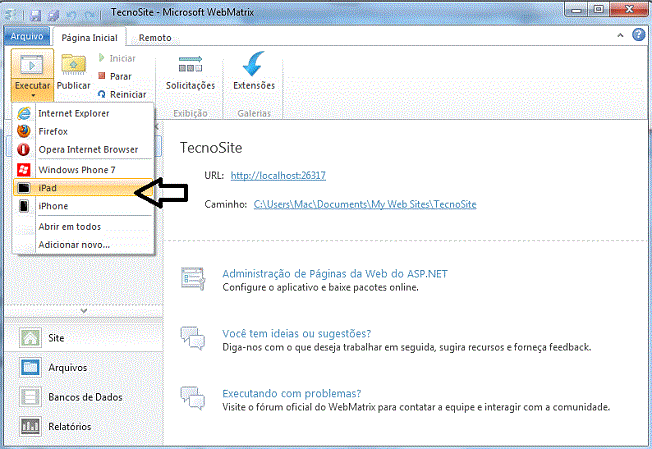Click the iPhone device icon
The height and width of the screenshot is (449, 652).
pos(24,206)
